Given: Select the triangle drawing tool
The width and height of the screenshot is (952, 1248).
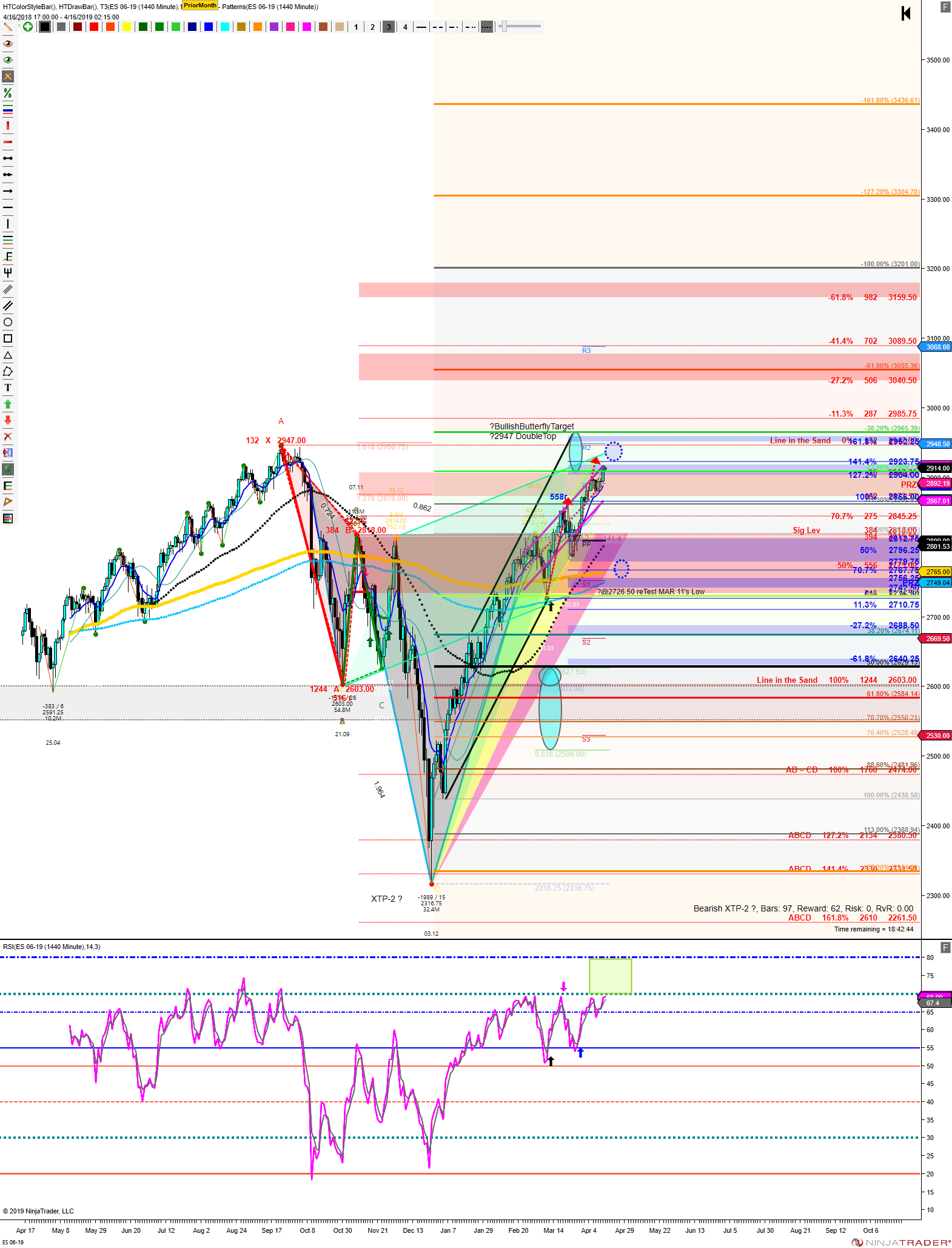Looking at the screenshot, I should (x=8, y=355).
